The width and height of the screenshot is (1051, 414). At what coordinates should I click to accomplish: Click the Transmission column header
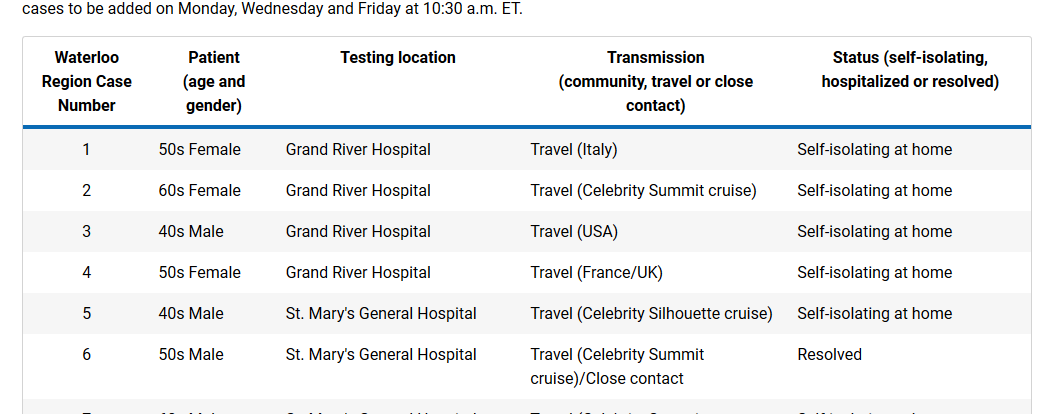[x=655, y=81]
